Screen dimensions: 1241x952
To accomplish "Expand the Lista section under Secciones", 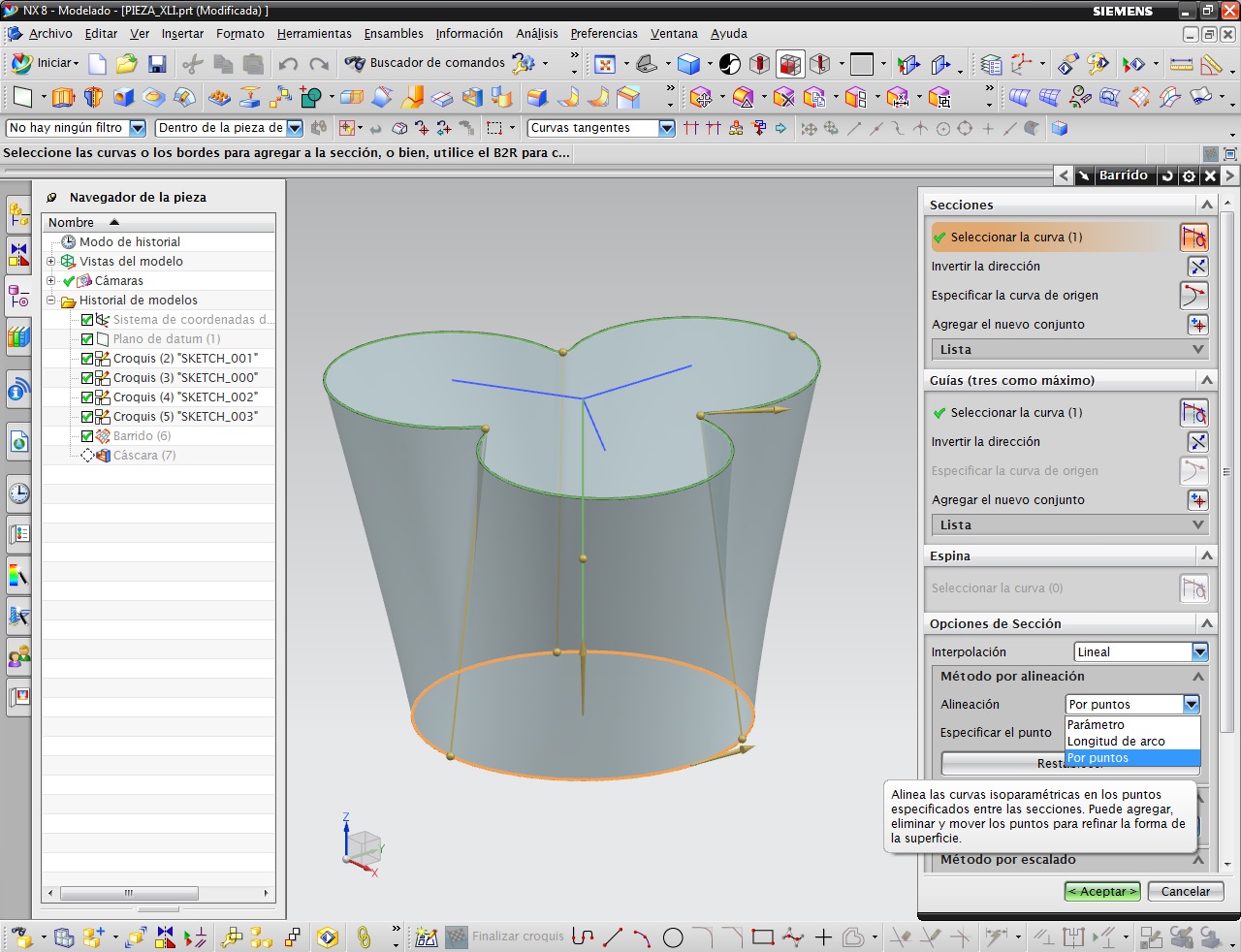I will pos(1069,350).
